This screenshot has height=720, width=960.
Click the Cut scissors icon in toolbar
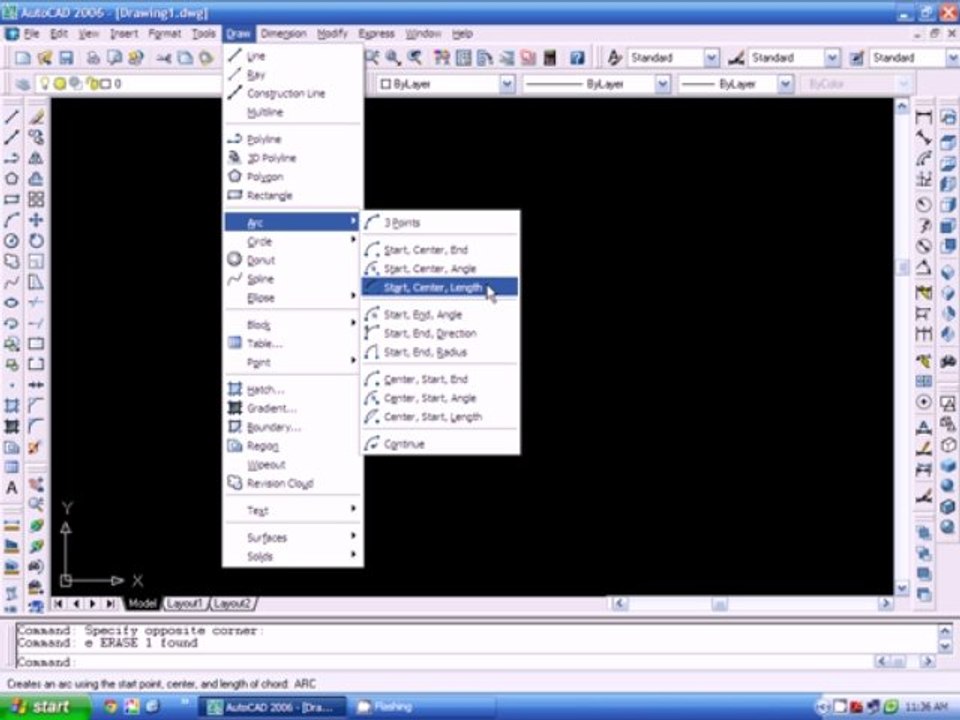point(163,58)
